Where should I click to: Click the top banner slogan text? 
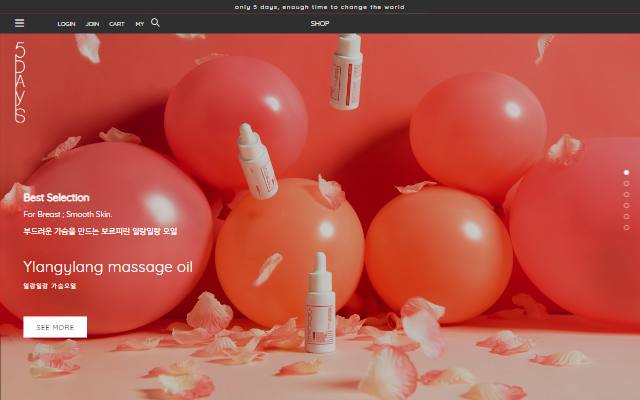(320, 7)
